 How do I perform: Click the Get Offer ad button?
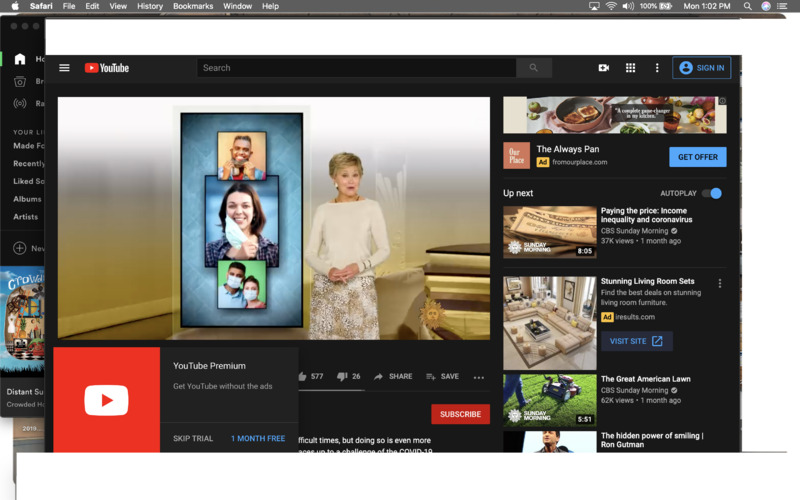(697, 157)
